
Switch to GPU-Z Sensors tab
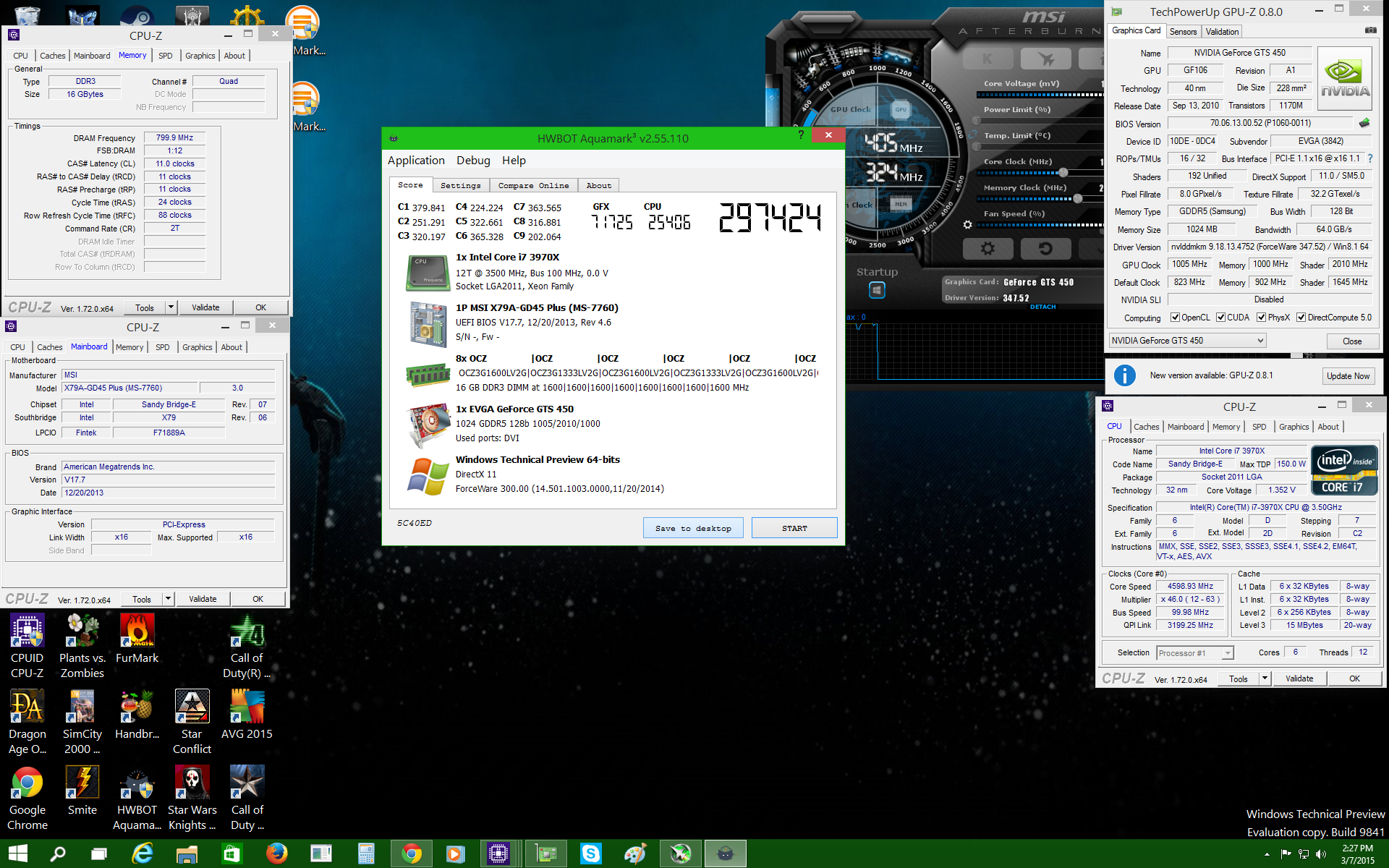[1183, 32]
